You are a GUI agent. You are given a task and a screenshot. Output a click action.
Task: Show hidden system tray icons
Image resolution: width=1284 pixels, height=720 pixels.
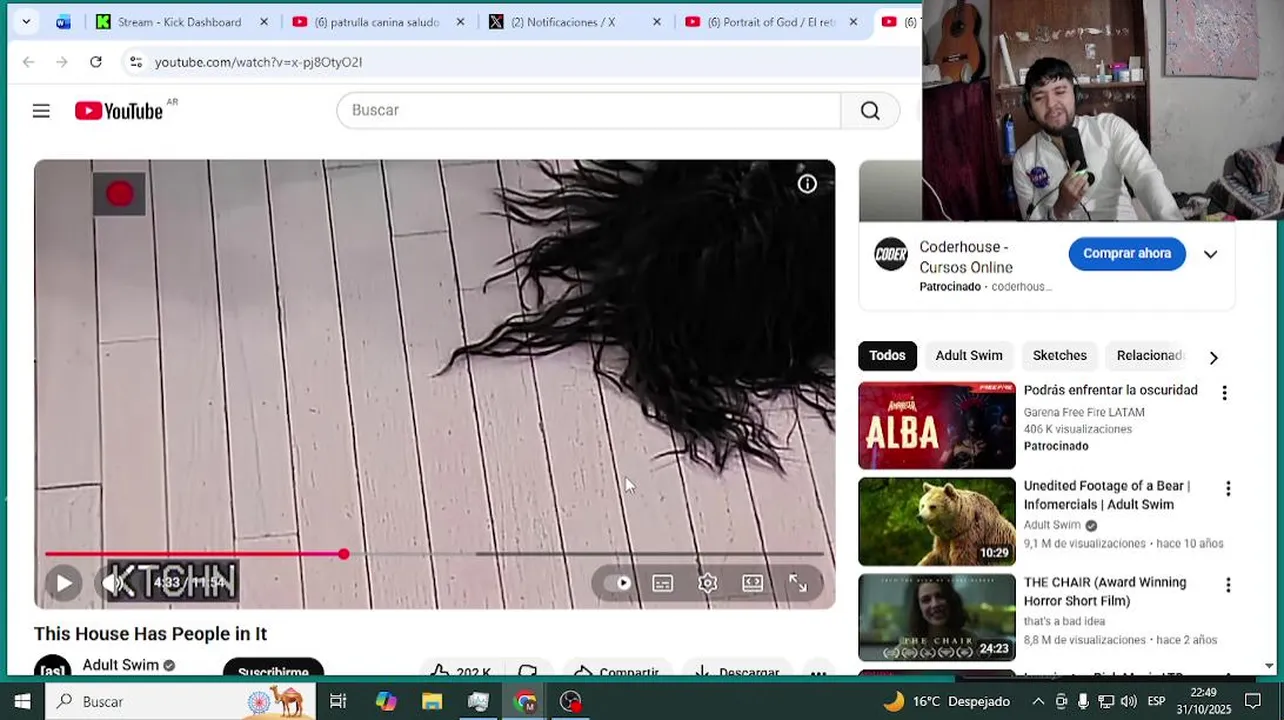[x=1038, y=701]
